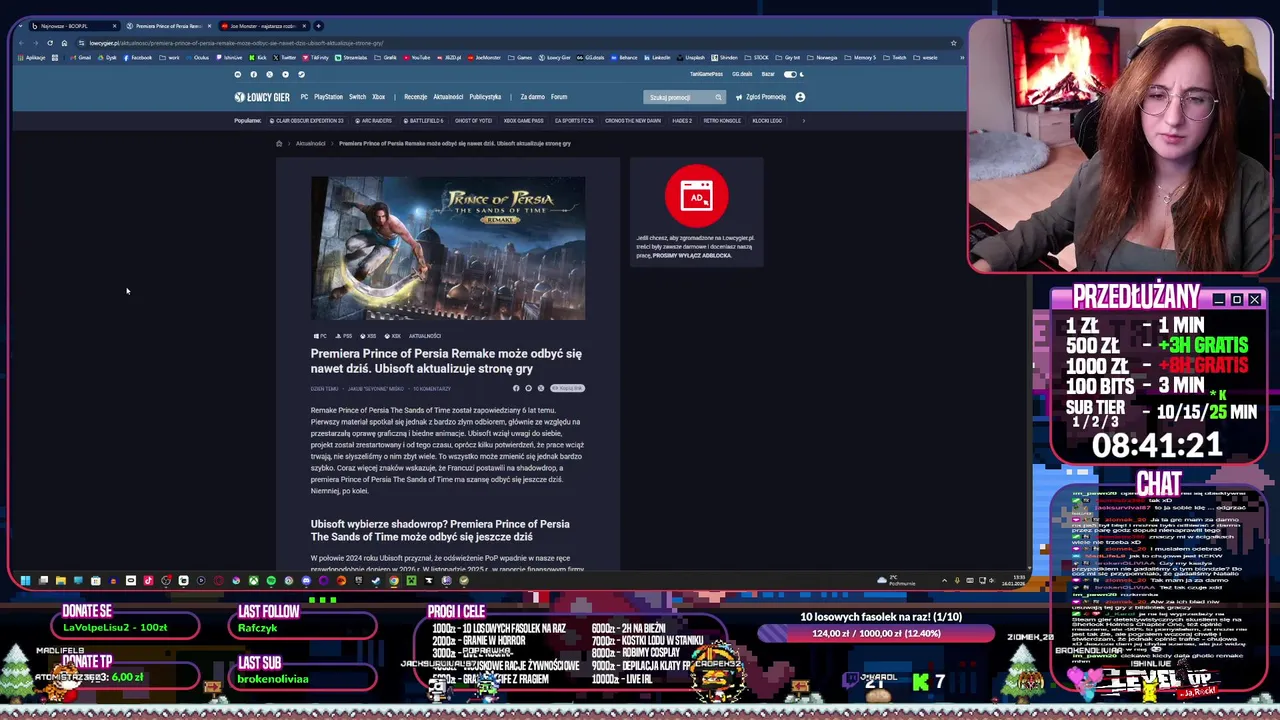The width and height of the screenshot is (1280, 720).
Task: Open the user account profile icon
Action: 800,97
